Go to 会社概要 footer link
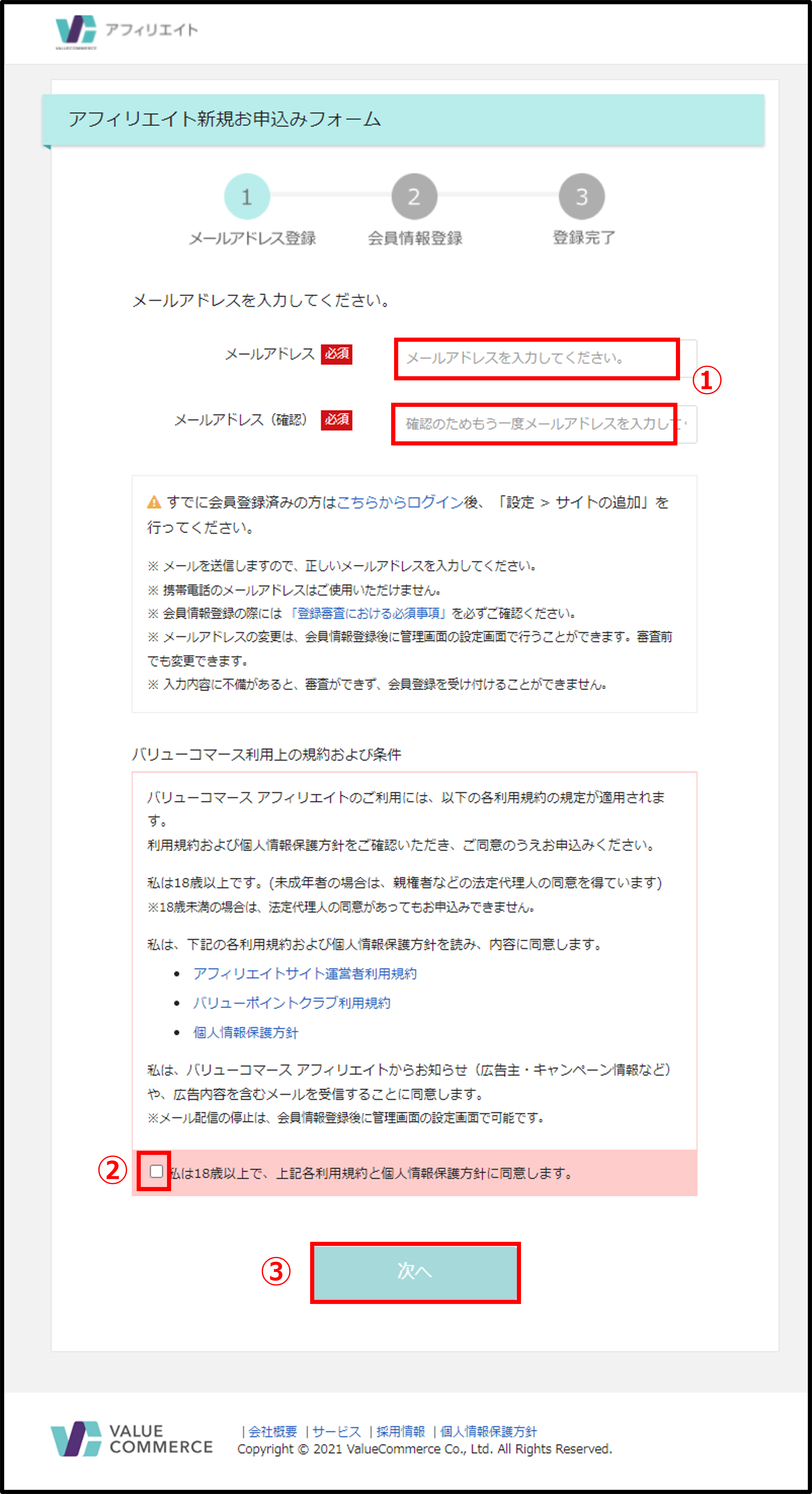 pos(272,1431)
